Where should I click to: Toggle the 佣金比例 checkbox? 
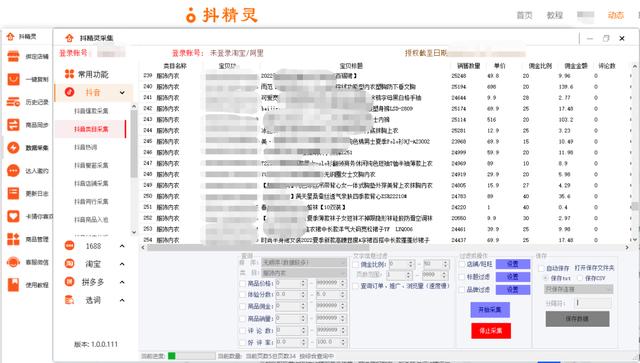(356, 265)
